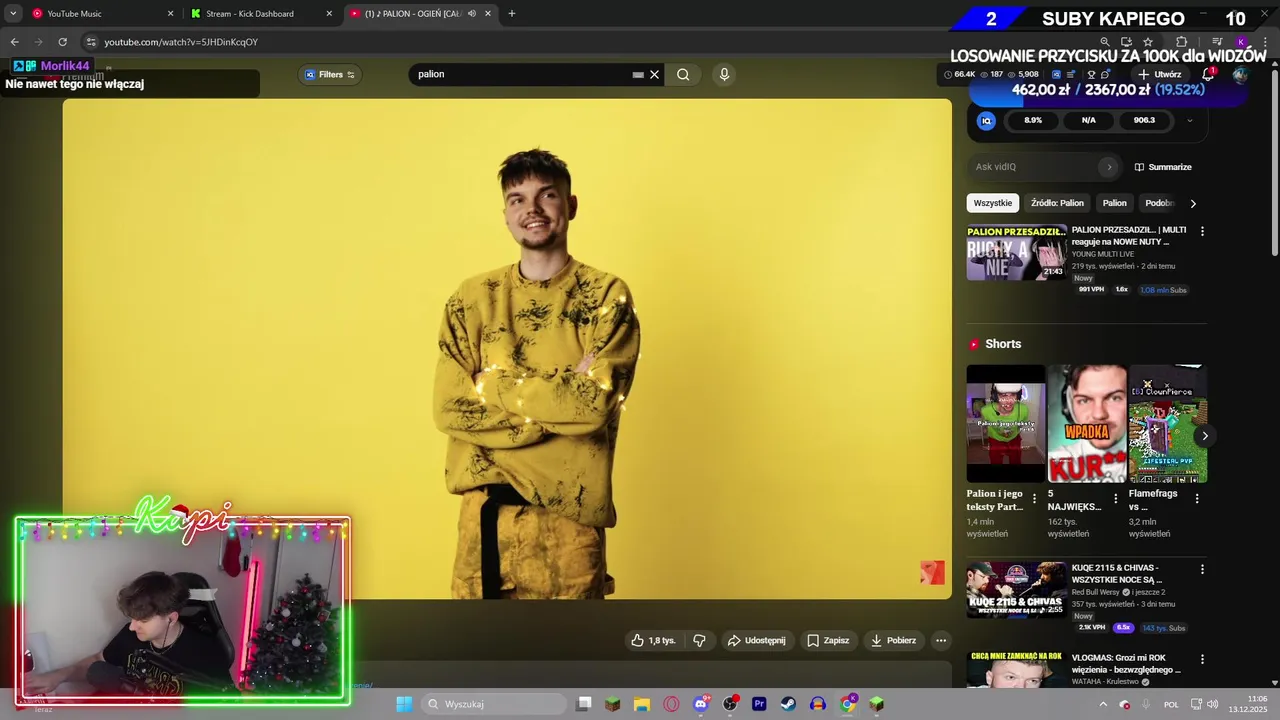Open 'VLOGMAS: Grozi mi ROK' video title
The height and width of the screenshot is (720, 1280).
[1126, 663]
